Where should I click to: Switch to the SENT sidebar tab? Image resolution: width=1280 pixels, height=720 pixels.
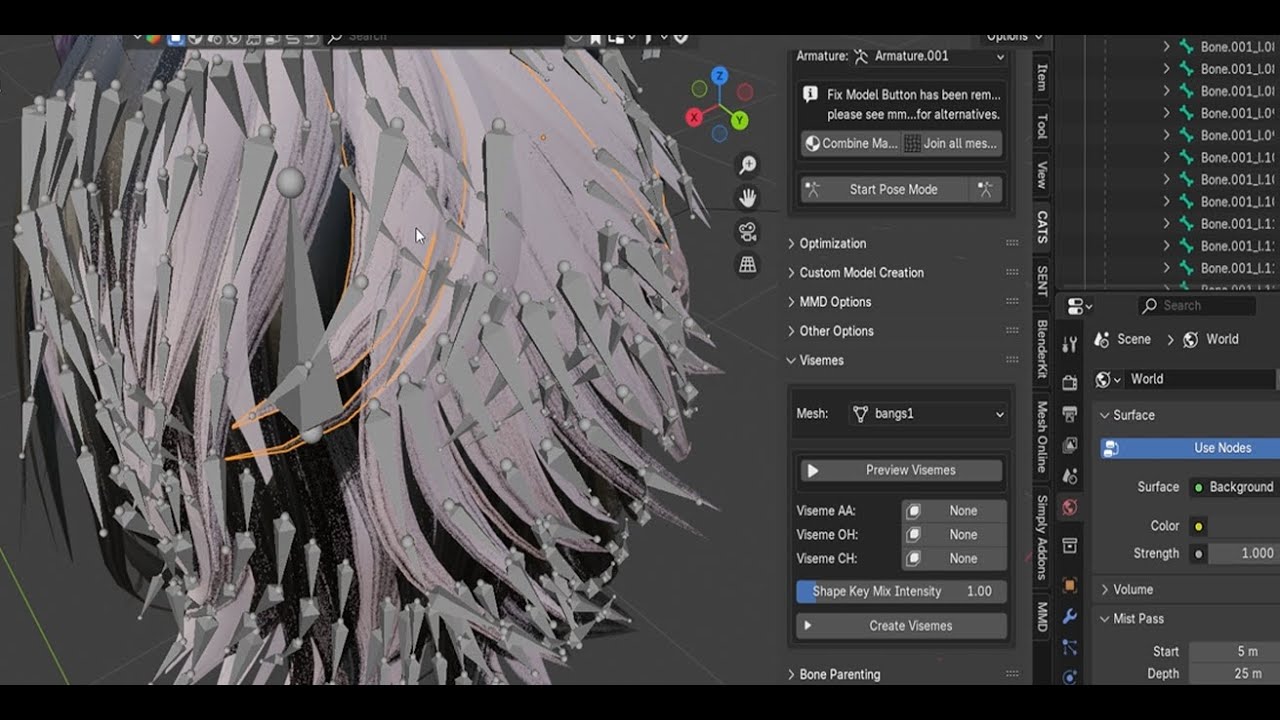coord(1042,281)
